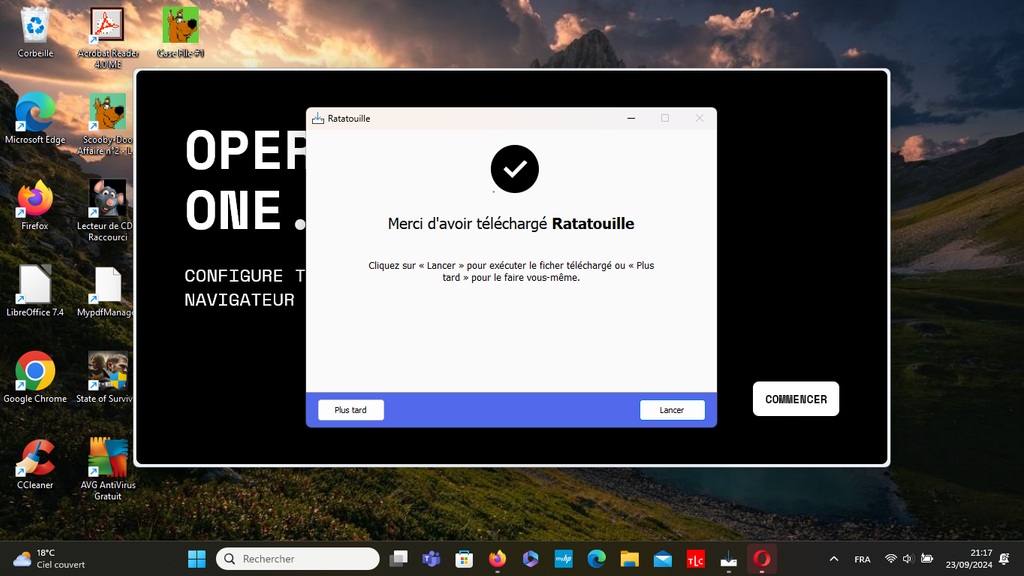This screenshot has height=576, width=1024.
Task: Open the Mail app from the taskbar
Action: click(x=662, y=559)
